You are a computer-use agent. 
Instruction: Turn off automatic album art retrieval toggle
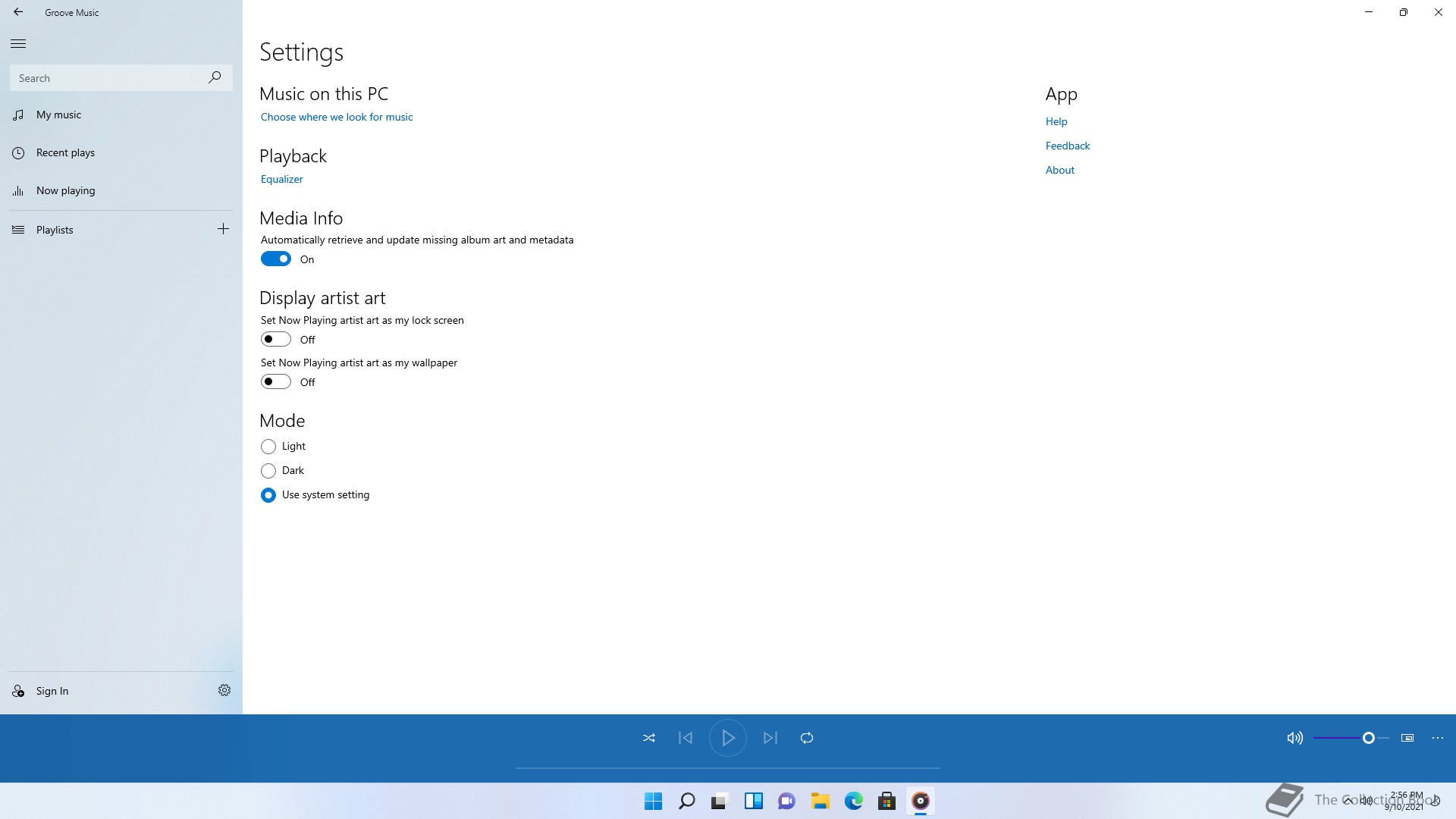point(276,259)
